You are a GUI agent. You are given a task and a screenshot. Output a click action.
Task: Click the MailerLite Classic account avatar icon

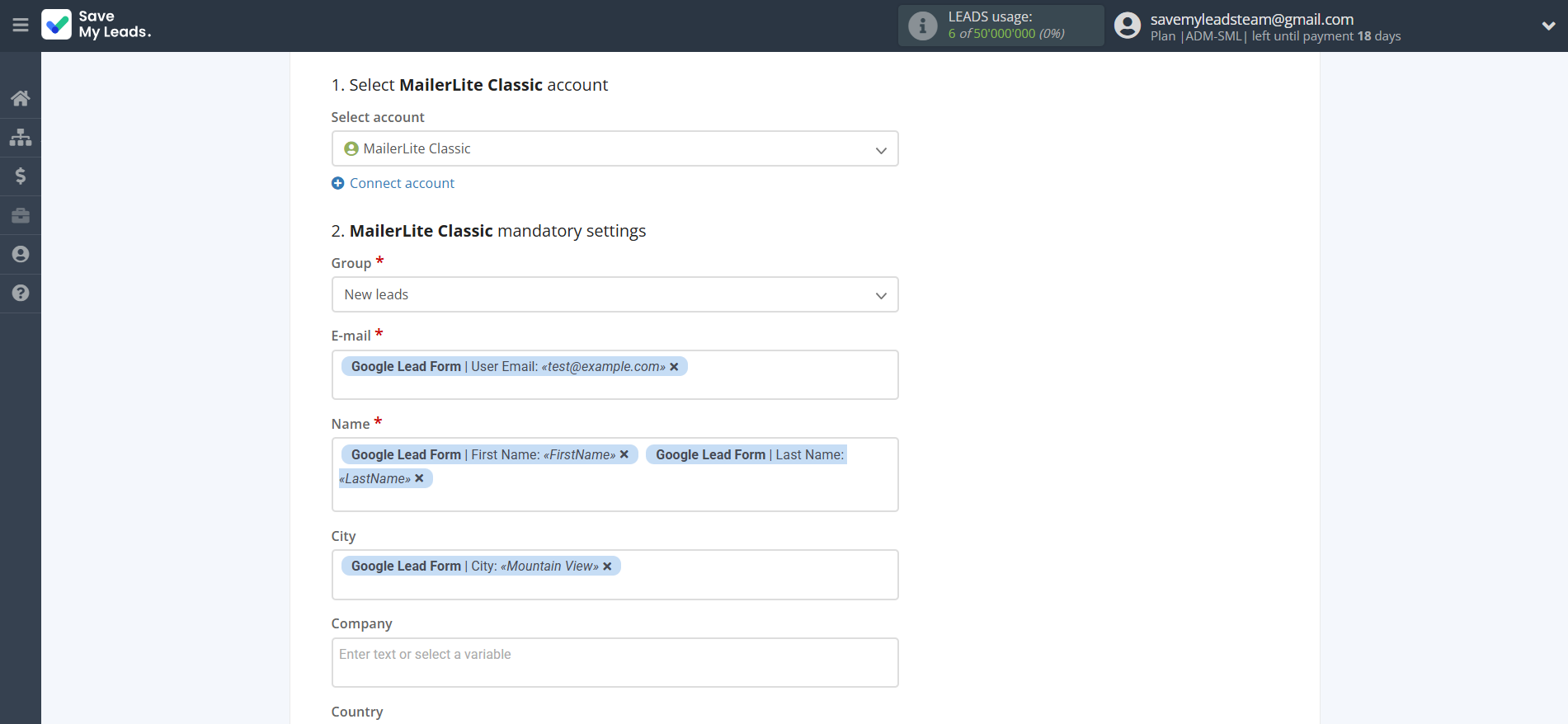[x=351, y=148]
